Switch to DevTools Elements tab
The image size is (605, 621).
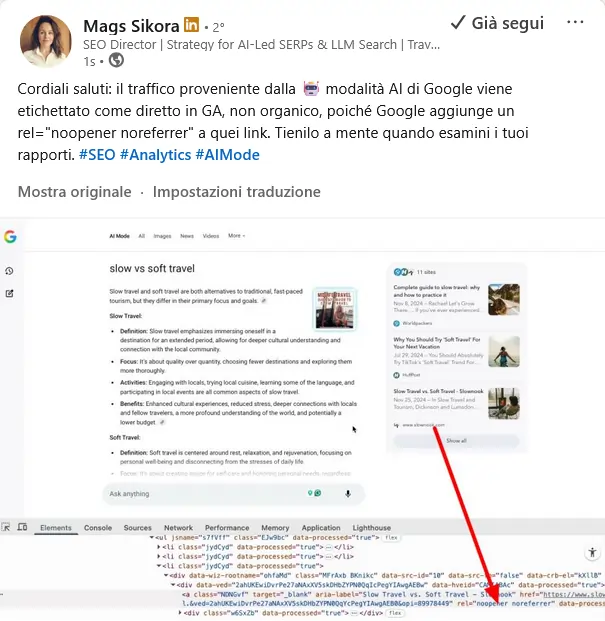coord(56,528)
